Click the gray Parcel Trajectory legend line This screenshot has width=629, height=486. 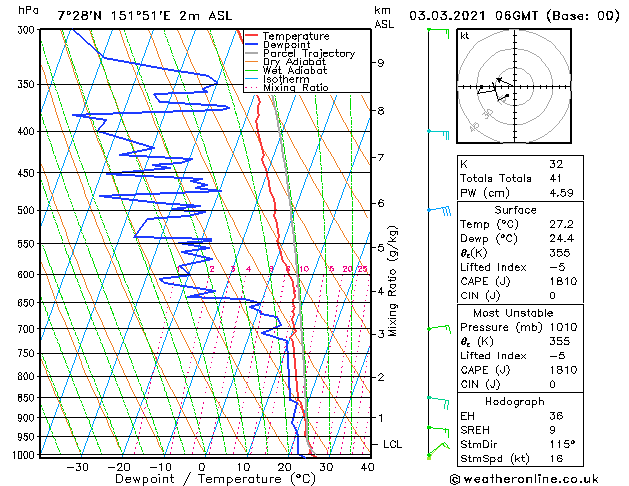tap(252, 53)
